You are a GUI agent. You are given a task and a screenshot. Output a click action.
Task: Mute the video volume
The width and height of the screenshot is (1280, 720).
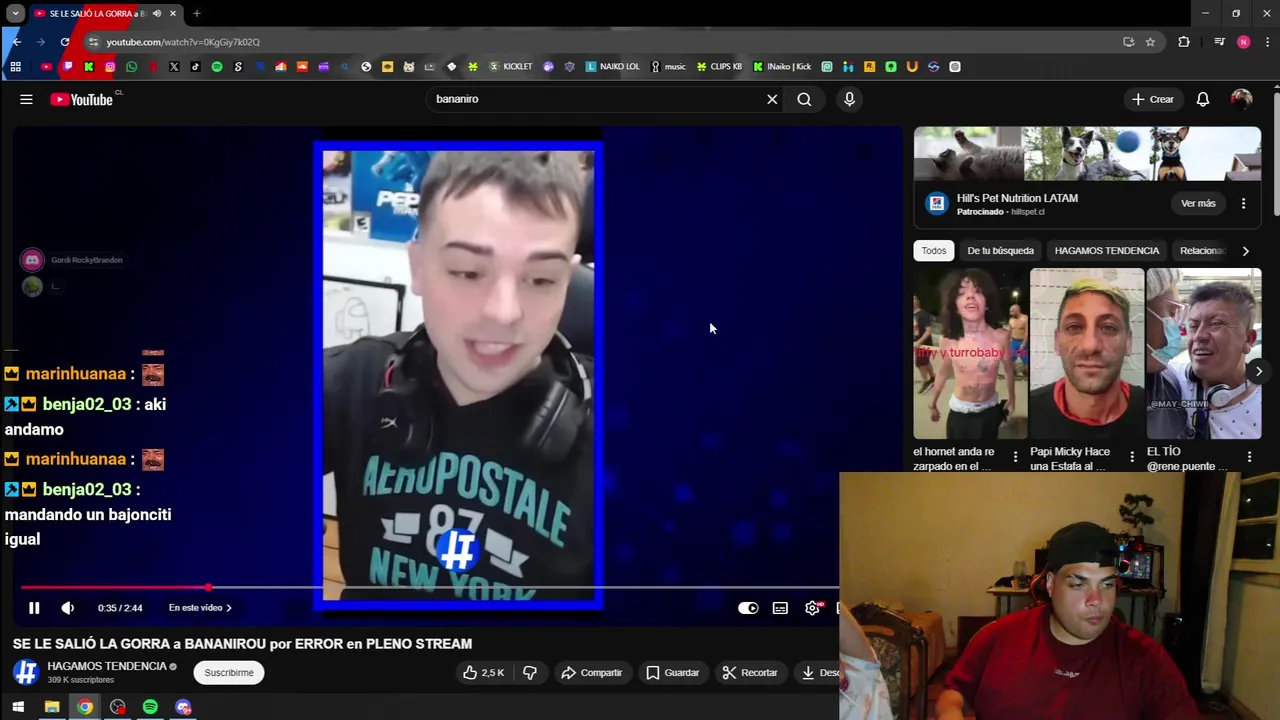pyautogui.click(x=67, y=608)
